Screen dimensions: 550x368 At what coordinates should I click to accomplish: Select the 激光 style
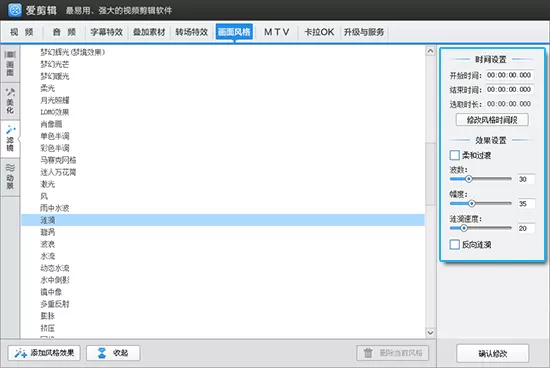tap(47, 184)
